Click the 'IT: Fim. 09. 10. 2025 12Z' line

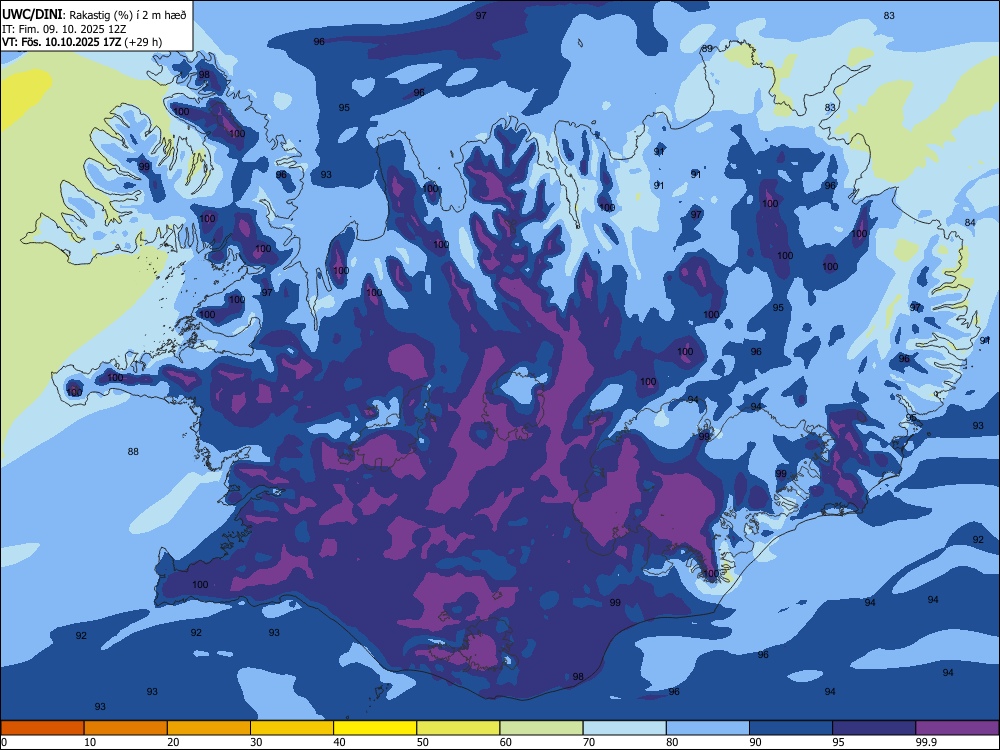(64, 29)
